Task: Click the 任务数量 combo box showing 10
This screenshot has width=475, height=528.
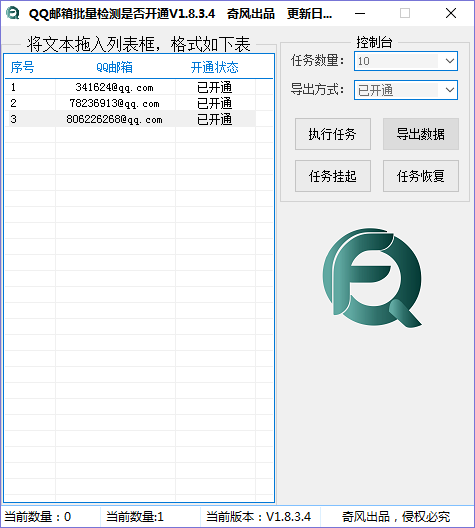Action: click(406, 61)
